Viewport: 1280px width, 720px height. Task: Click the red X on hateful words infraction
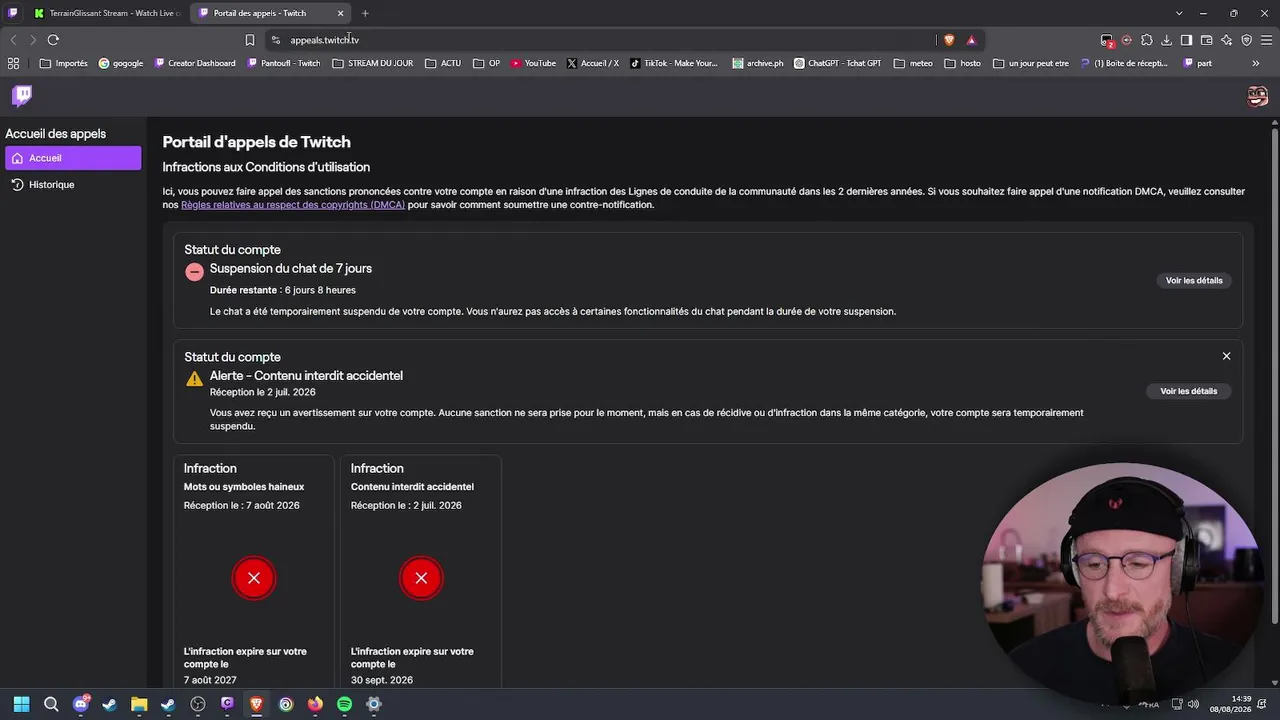[254, 578]
